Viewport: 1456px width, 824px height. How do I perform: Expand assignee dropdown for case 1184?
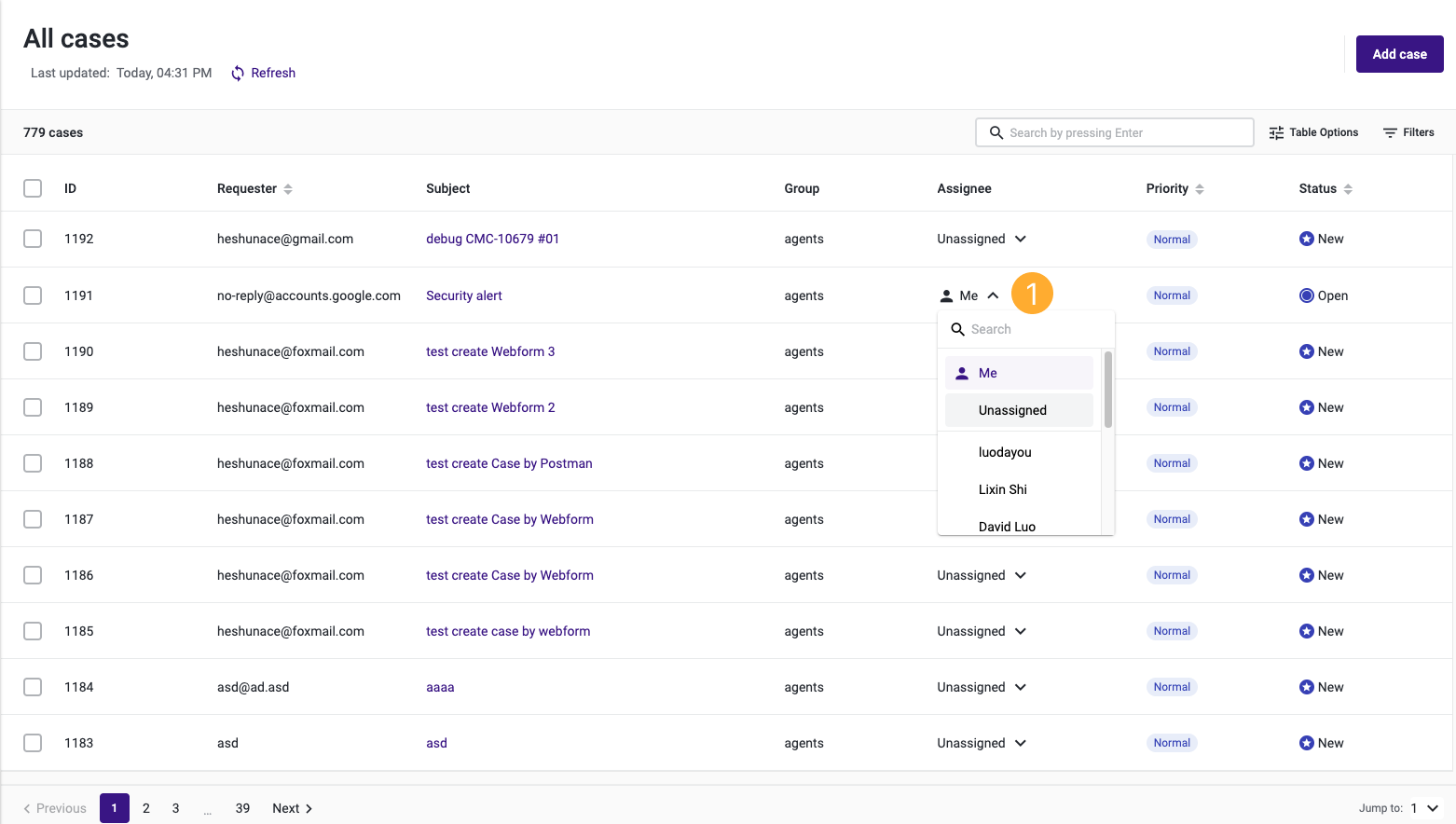(982, 687)
